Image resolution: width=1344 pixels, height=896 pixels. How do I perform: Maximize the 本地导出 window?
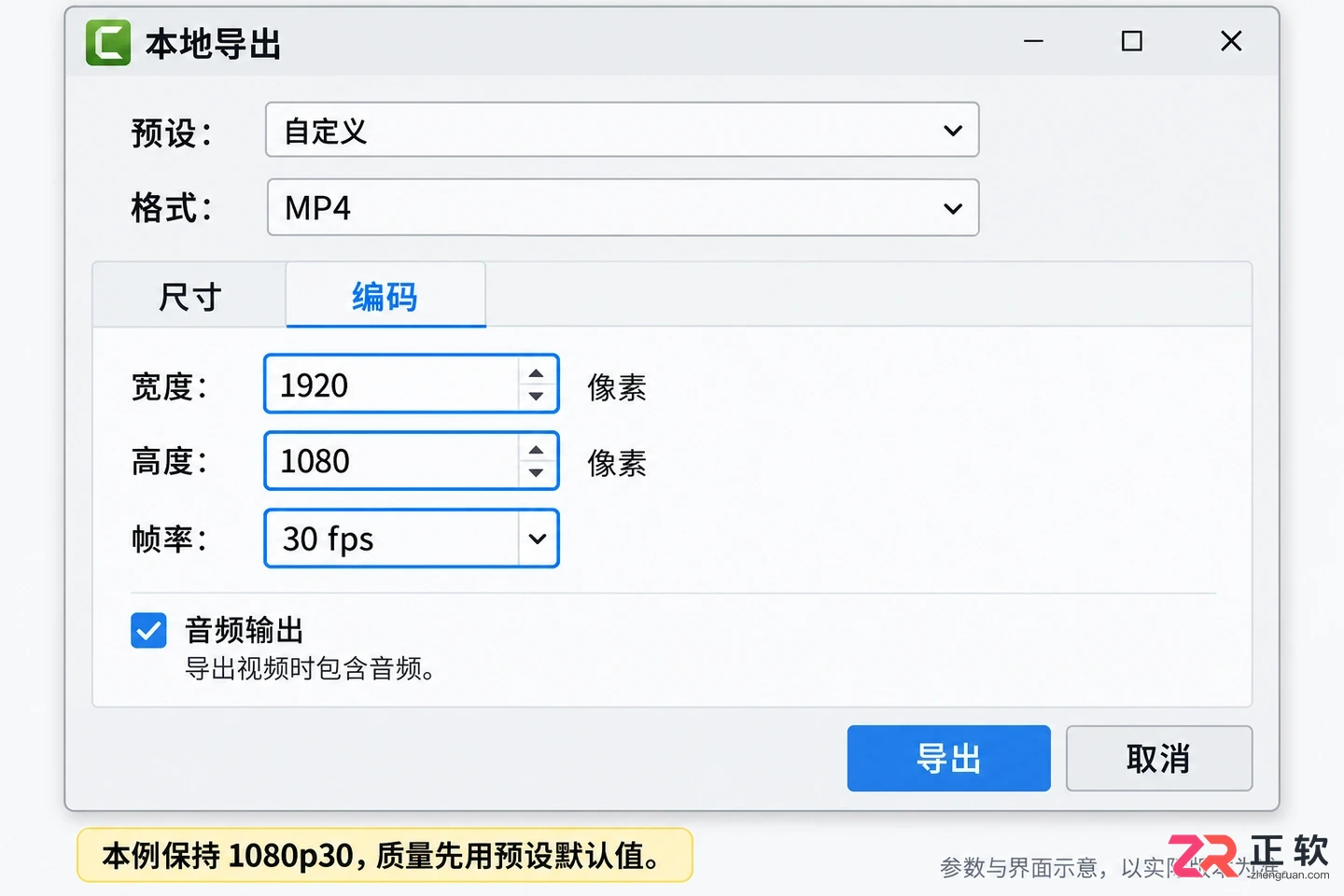pyautogui.click(x=1132, y=41)
